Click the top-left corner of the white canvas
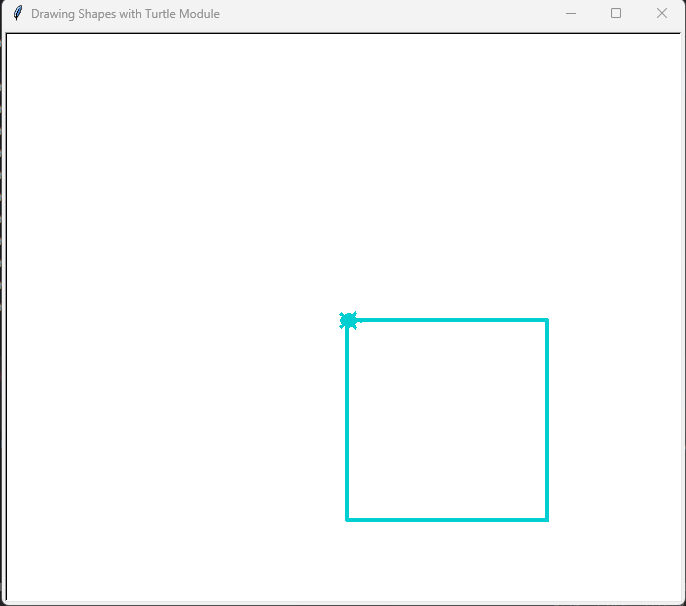Viewport: 686px width, 606px height. click(x=10, y=38)
